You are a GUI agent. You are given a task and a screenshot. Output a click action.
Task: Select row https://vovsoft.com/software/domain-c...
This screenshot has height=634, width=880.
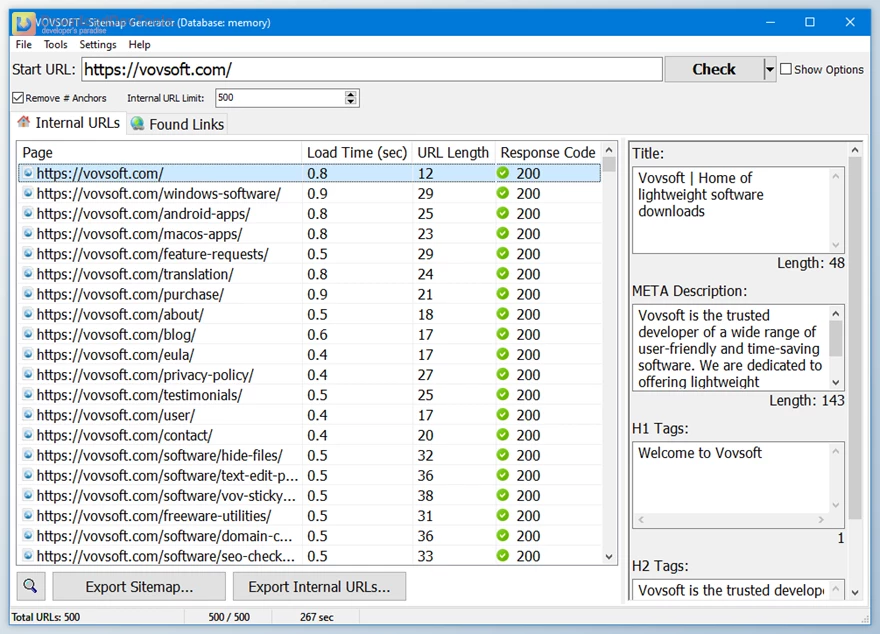[309, 536]
